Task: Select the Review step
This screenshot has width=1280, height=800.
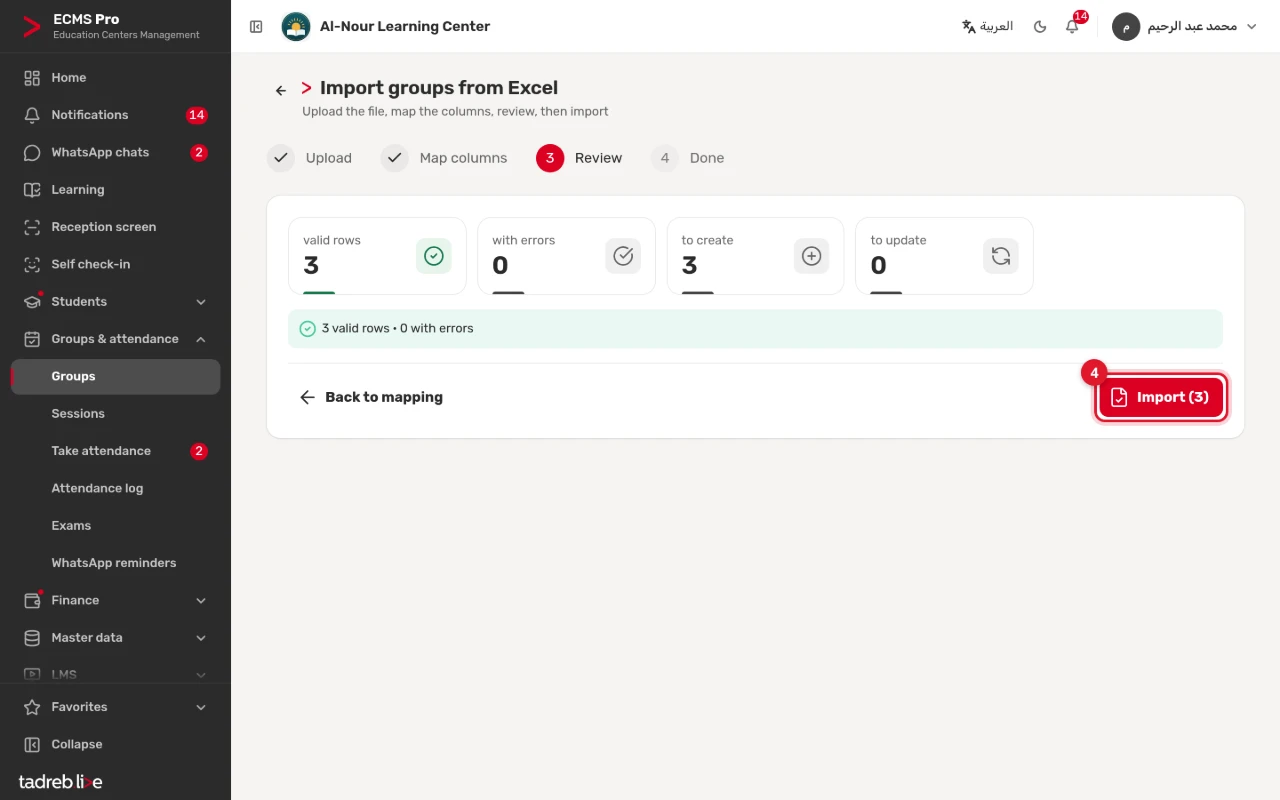Action: pyautogui.click(x=579, y=158)
